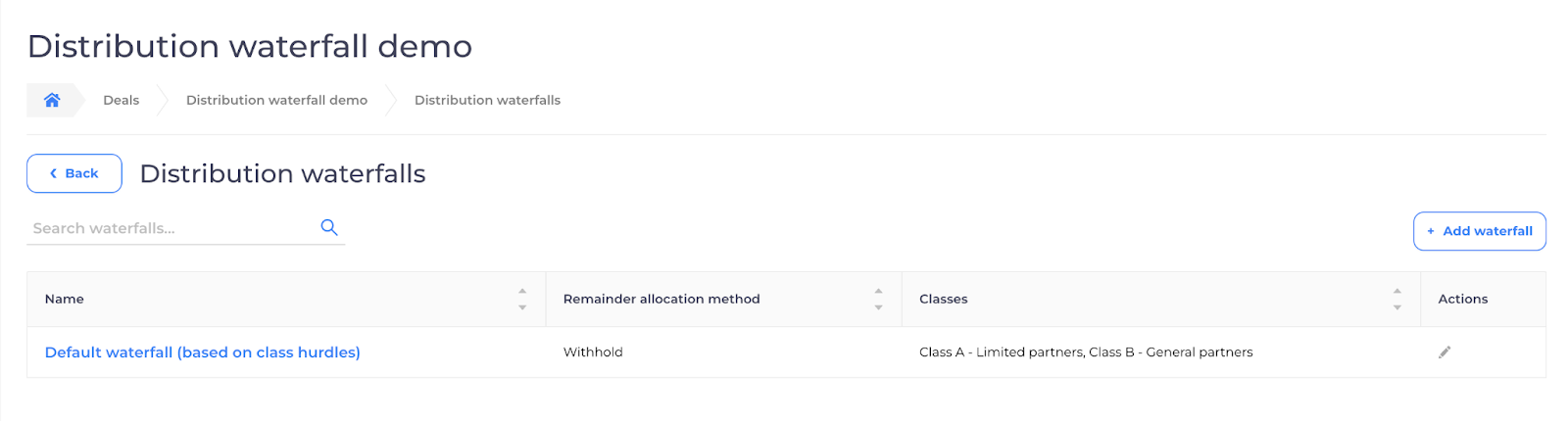Toggle the sort arrows for Remainder allocation method
Image resolution: width=1568 pixels, height=421 pixels.
click(x=878, y=300)
